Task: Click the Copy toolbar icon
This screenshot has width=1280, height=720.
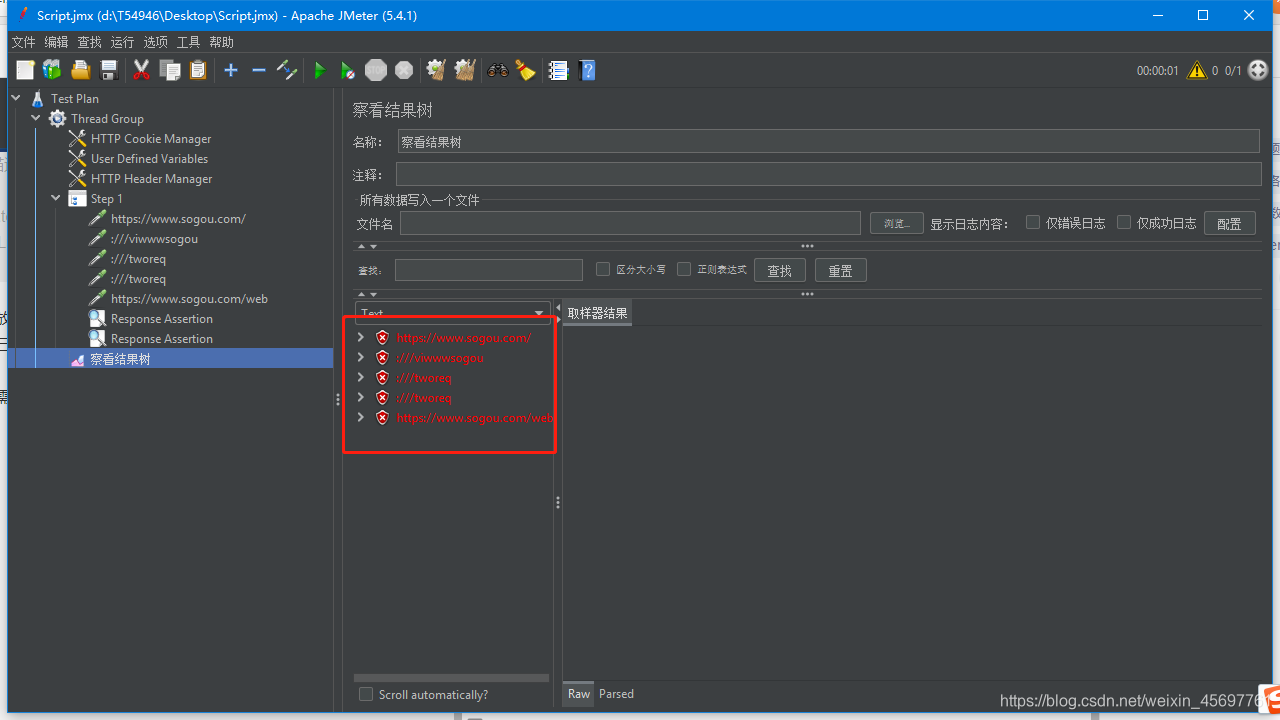Action: tap(170, 70)
